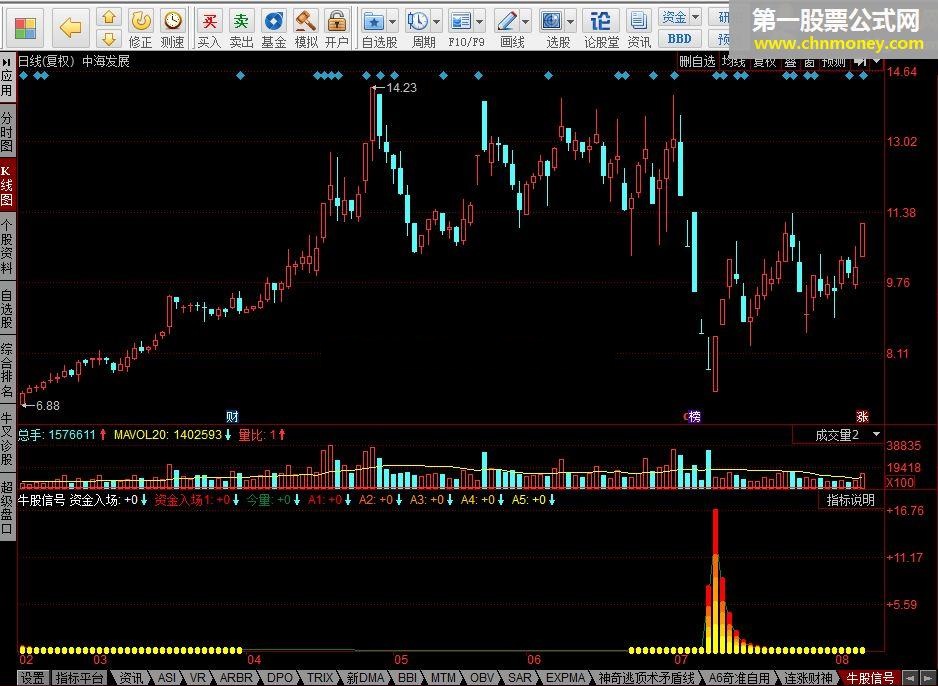Image resolution: width=938 pixels, height=686 pixels.
Task: Open the 自选股 watchlist folder icon
Action: click(374, 22)
